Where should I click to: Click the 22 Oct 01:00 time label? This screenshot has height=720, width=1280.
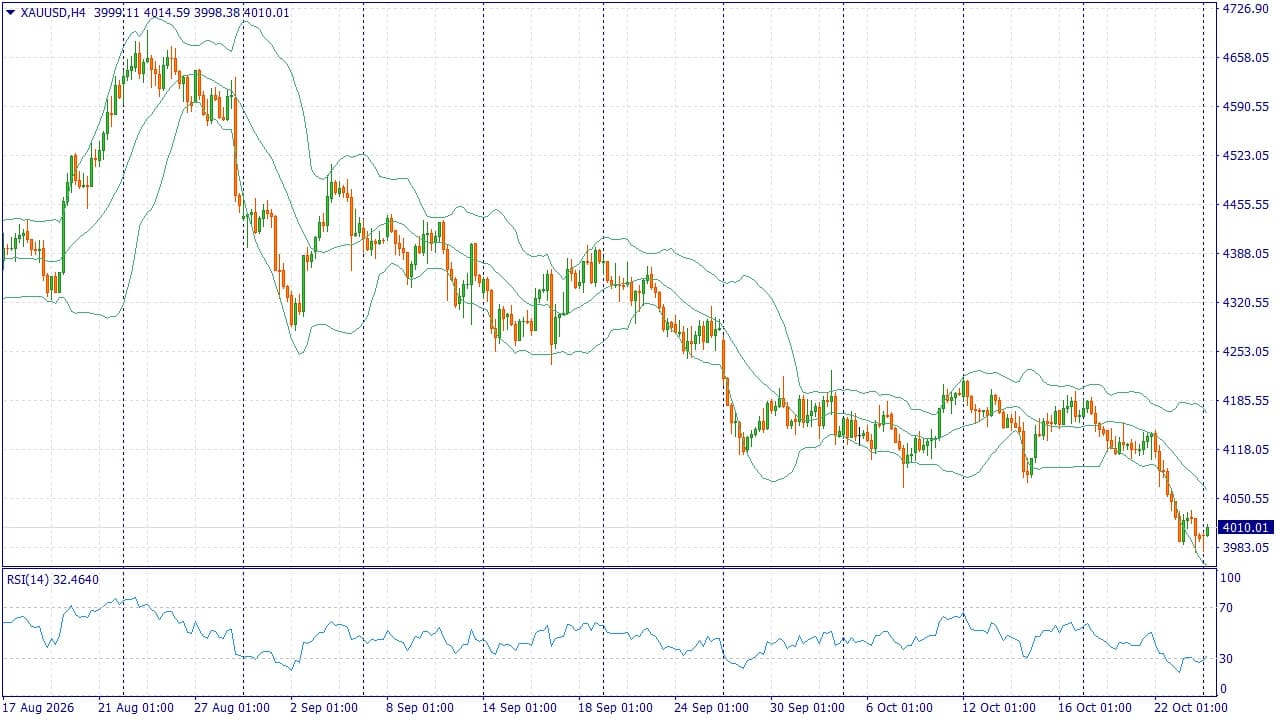pos(1192,708)
